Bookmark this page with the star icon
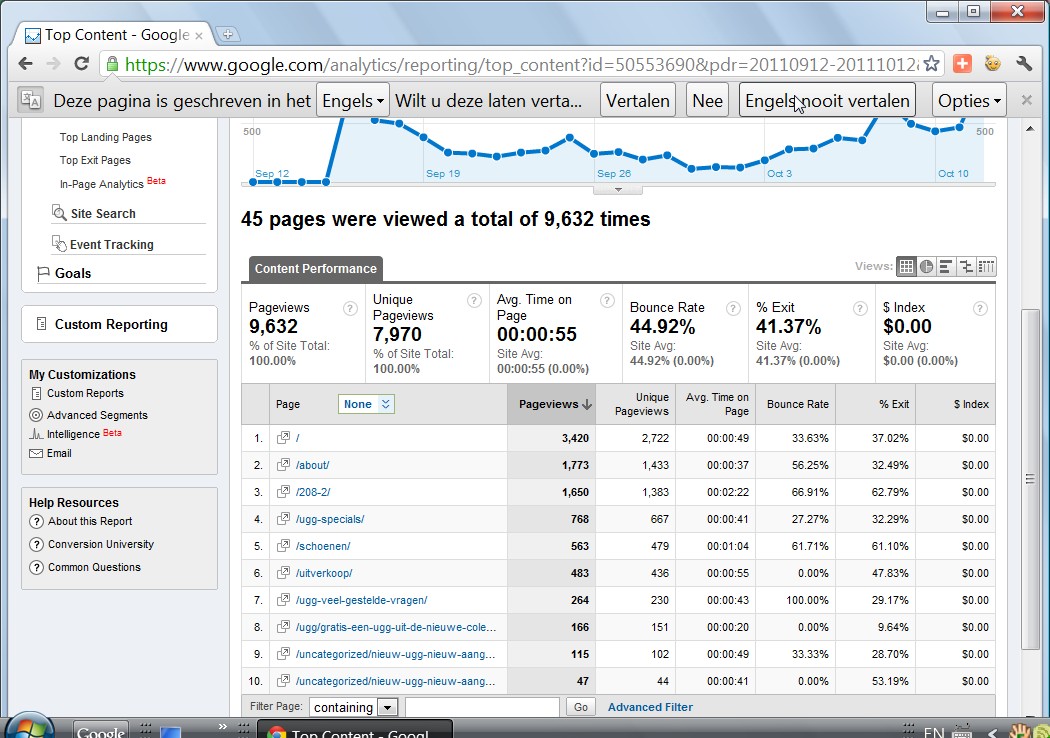The height and width of the screenshot is (738, 1050). click(x=931, y=64)
